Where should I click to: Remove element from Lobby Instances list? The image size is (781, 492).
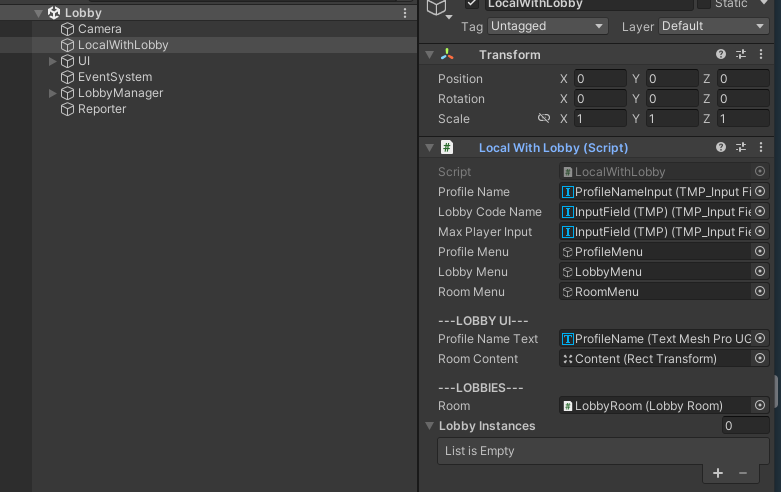coord(743,473)
